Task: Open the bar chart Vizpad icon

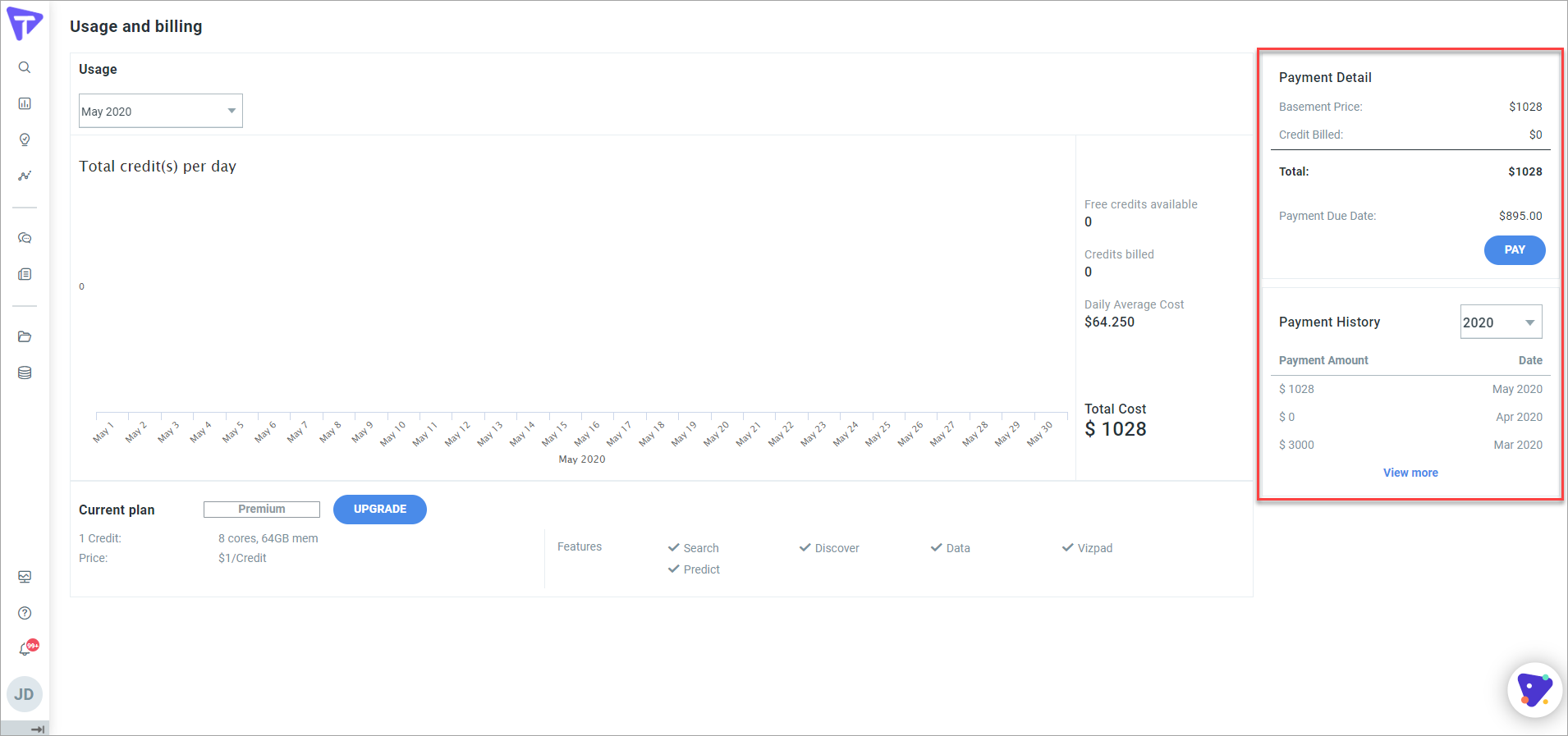Action: (x=25, y=103)
